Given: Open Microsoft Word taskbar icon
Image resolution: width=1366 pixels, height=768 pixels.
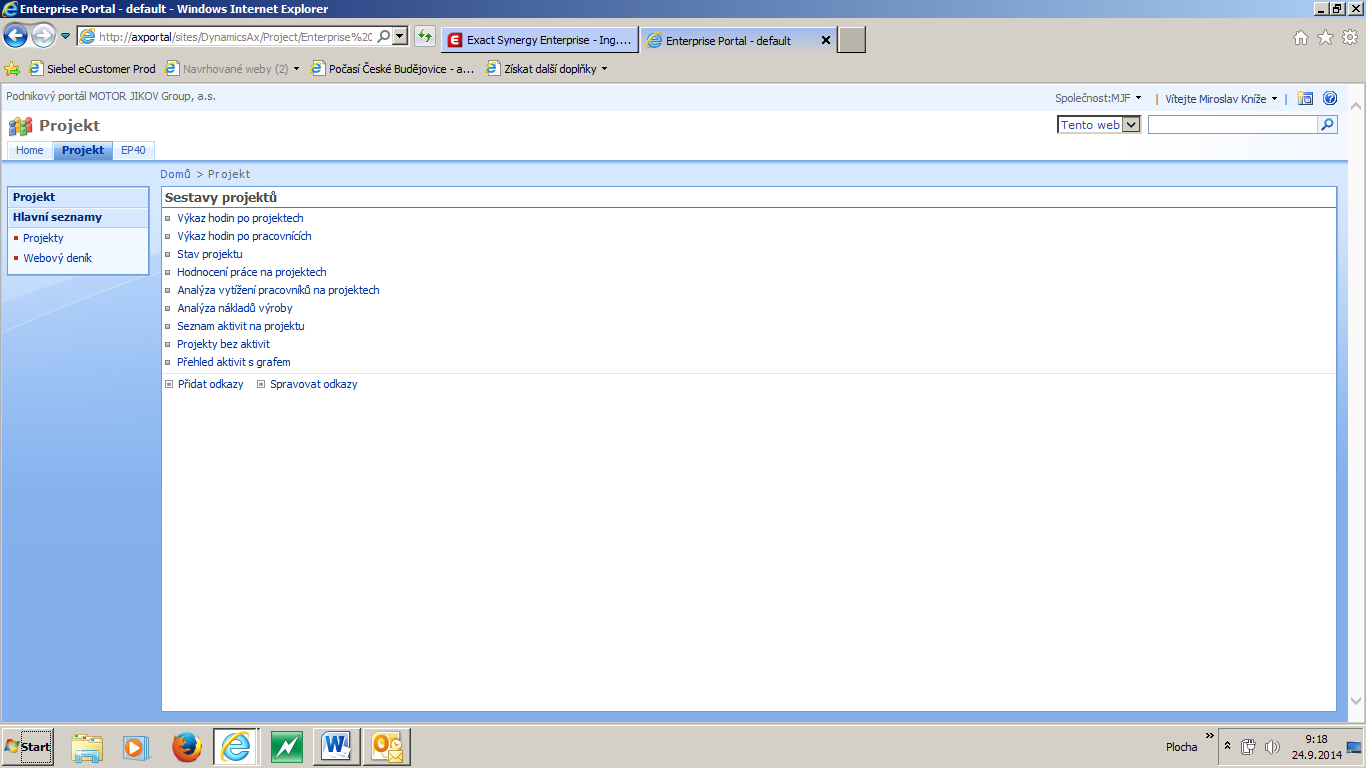Looking at the screenshot, I should (337, 747).
